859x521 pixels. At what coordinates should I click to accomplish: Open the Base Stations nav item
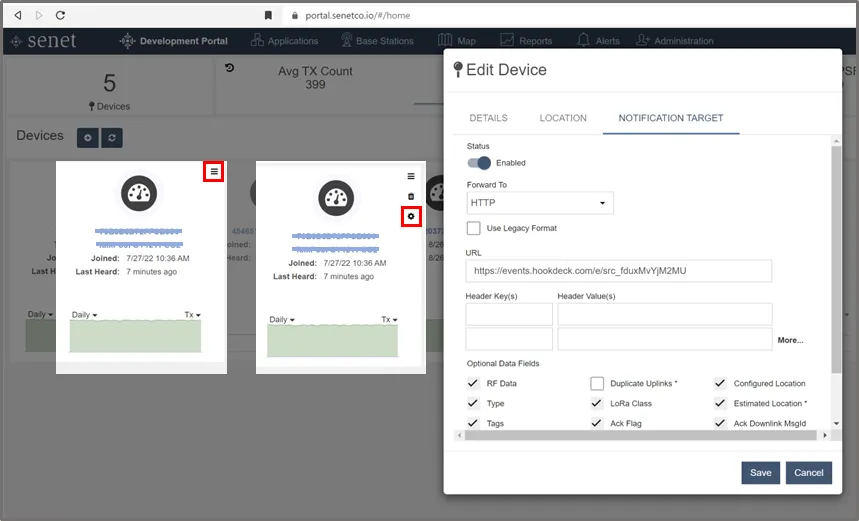coord(377,41)
